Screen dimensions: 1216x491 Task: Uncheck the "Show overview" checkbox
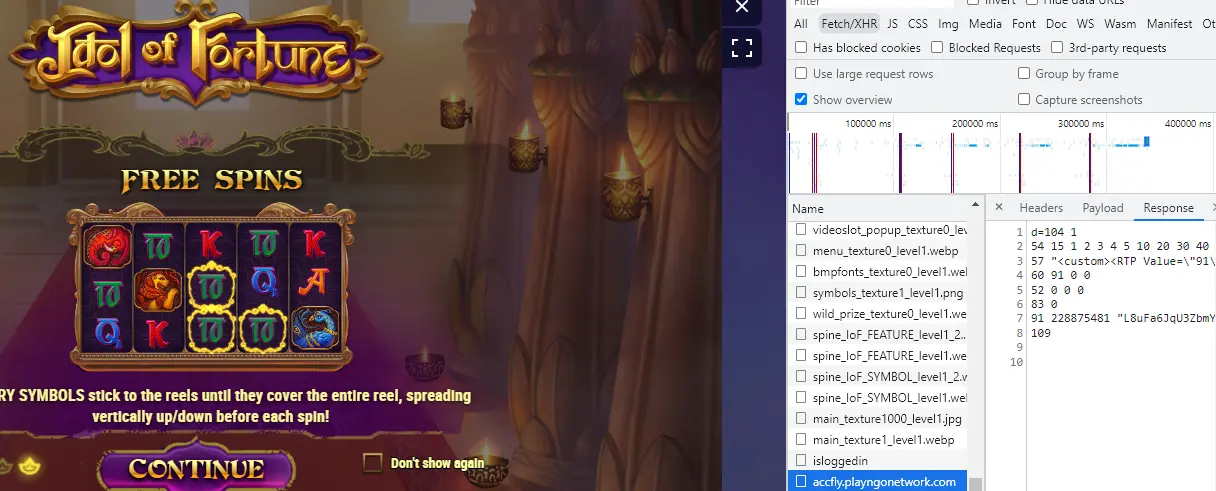801,100
